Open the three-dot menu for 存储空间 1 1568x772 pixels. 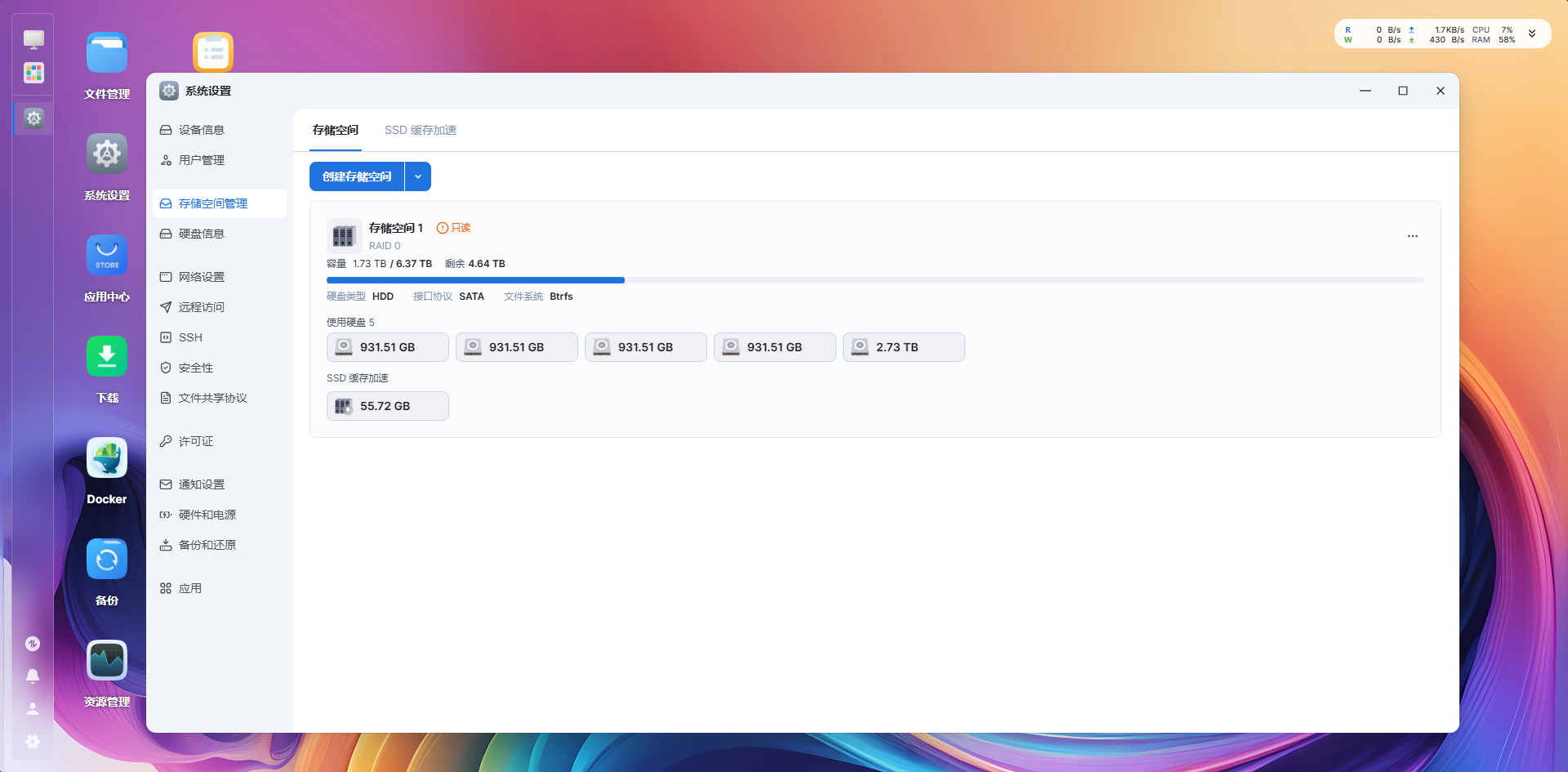click(1413, 236)
